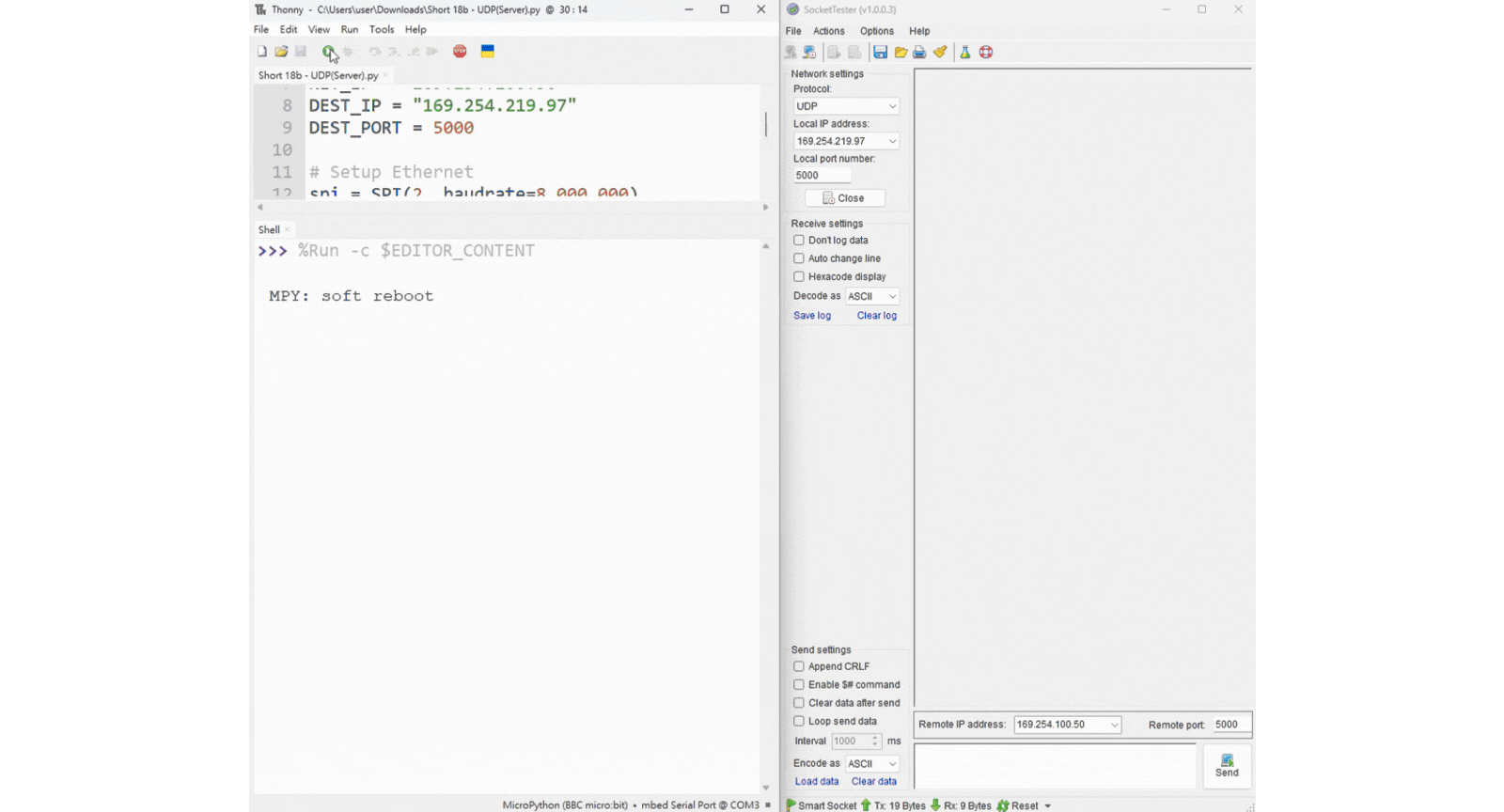Toggle the Auto change line checkbox
The height and width of the screenshot is (812, 1504).
pyautogui.click(x=799, y=258)
